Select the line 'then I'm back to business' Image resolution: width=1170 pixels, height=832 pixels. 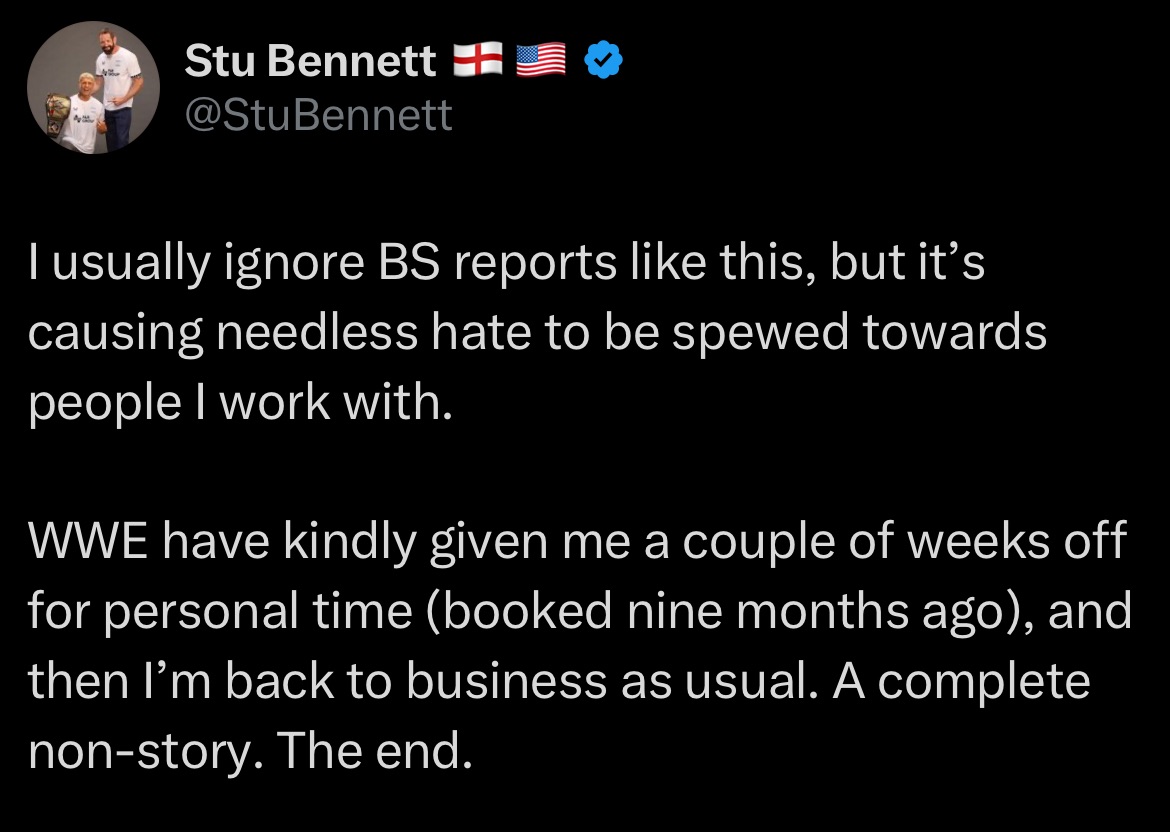click(560, 681)
